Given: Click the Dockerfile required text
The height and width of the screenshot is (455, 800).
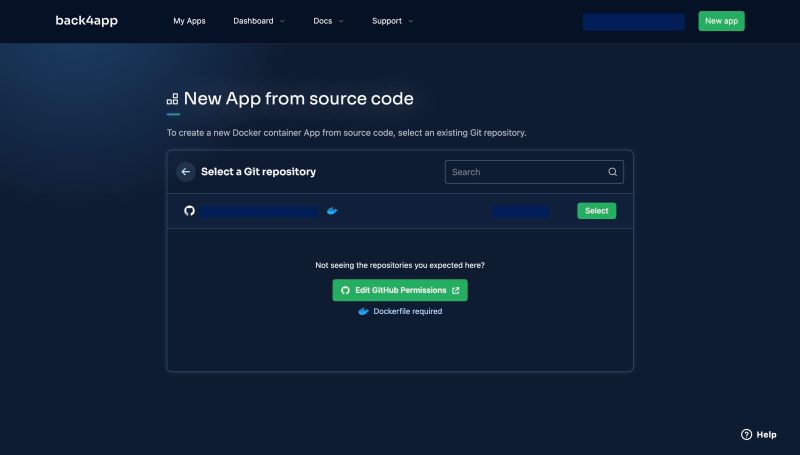Looking at the screenshot, I should [x=408, y=311].
